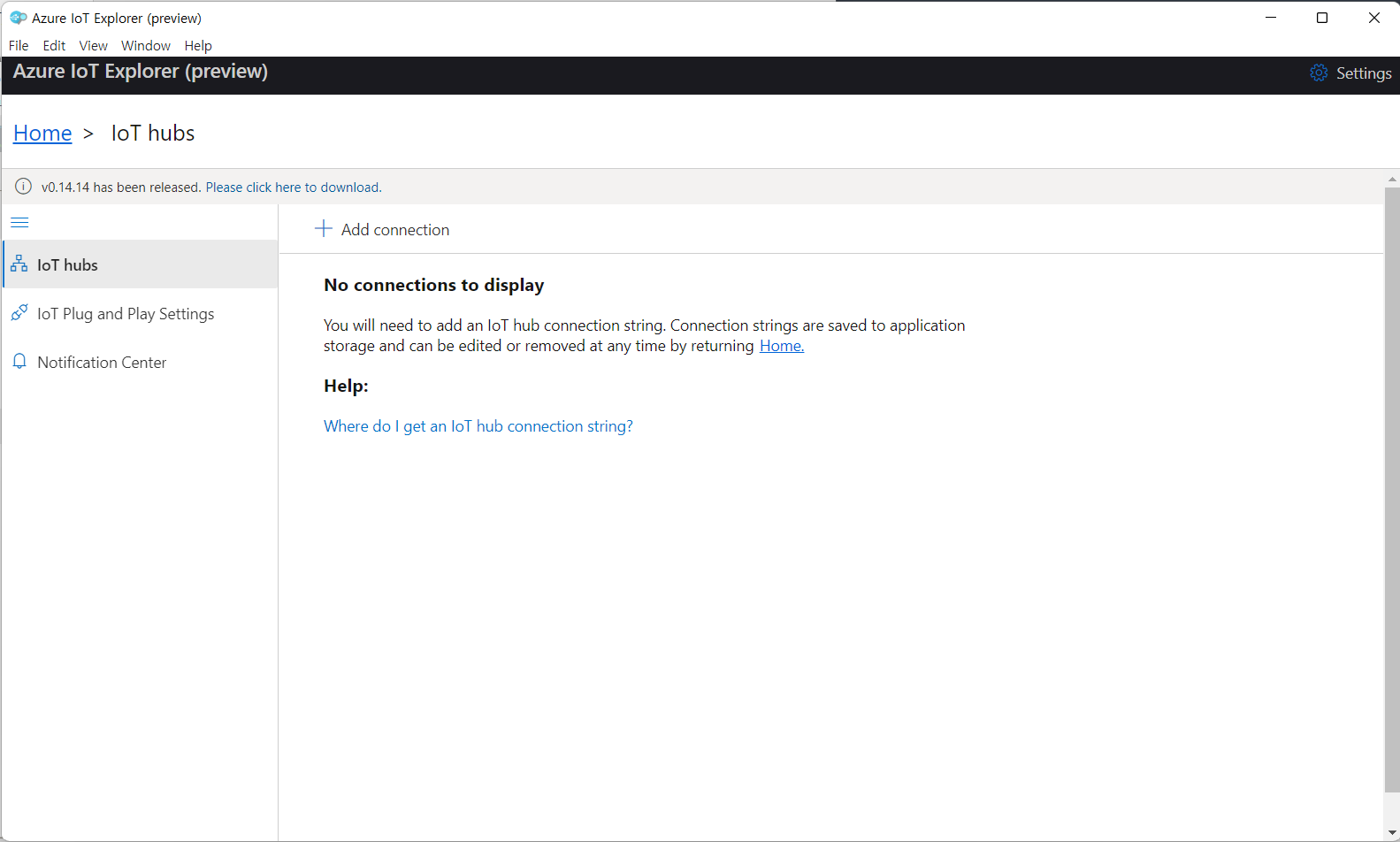This screenshot has width=1400, height=842.
Task: Open 'Where do I get an IoT hub connection string?' link
Action: pyautogui.click(x=478, y=426)
